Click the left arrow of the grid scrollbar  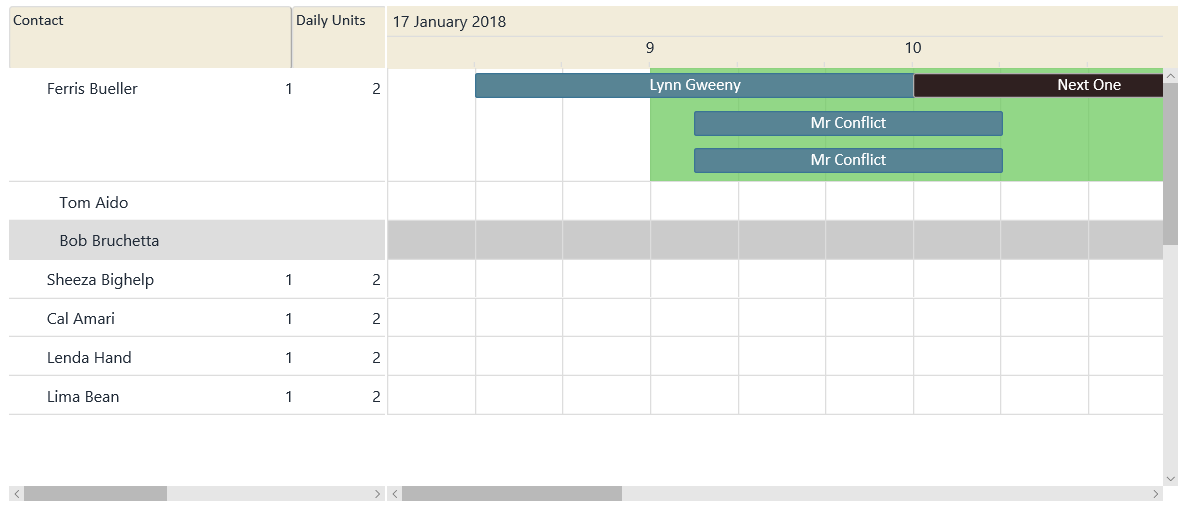[x=16, y=494]
